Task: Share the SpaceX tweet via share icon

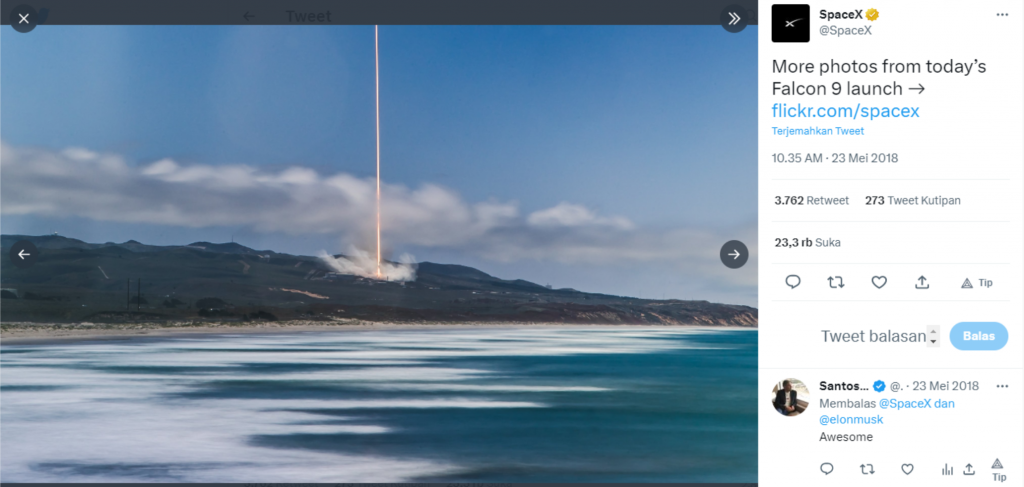Action: coord(921,282)
